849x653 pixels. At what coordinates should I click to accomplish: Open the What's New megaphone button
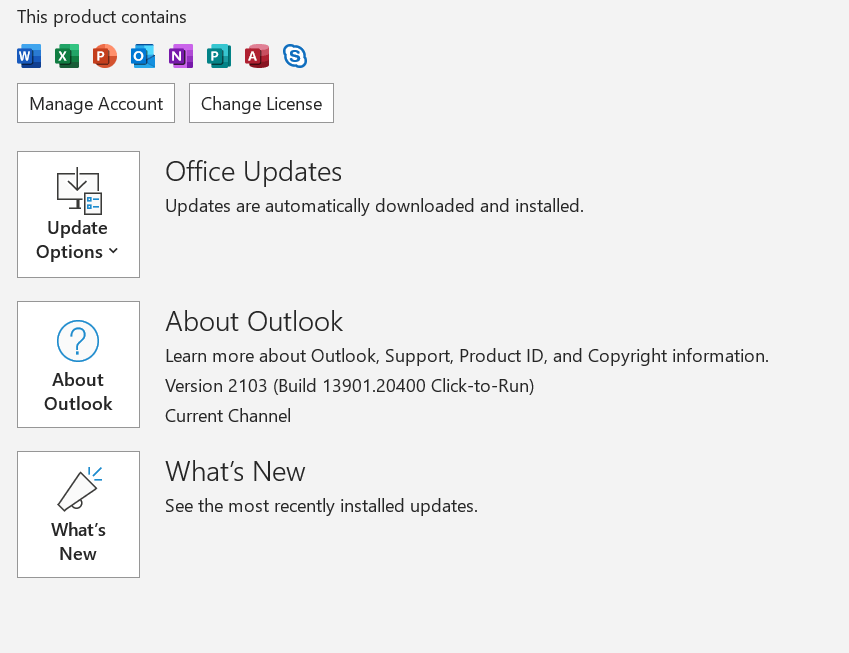click(78, 514)
